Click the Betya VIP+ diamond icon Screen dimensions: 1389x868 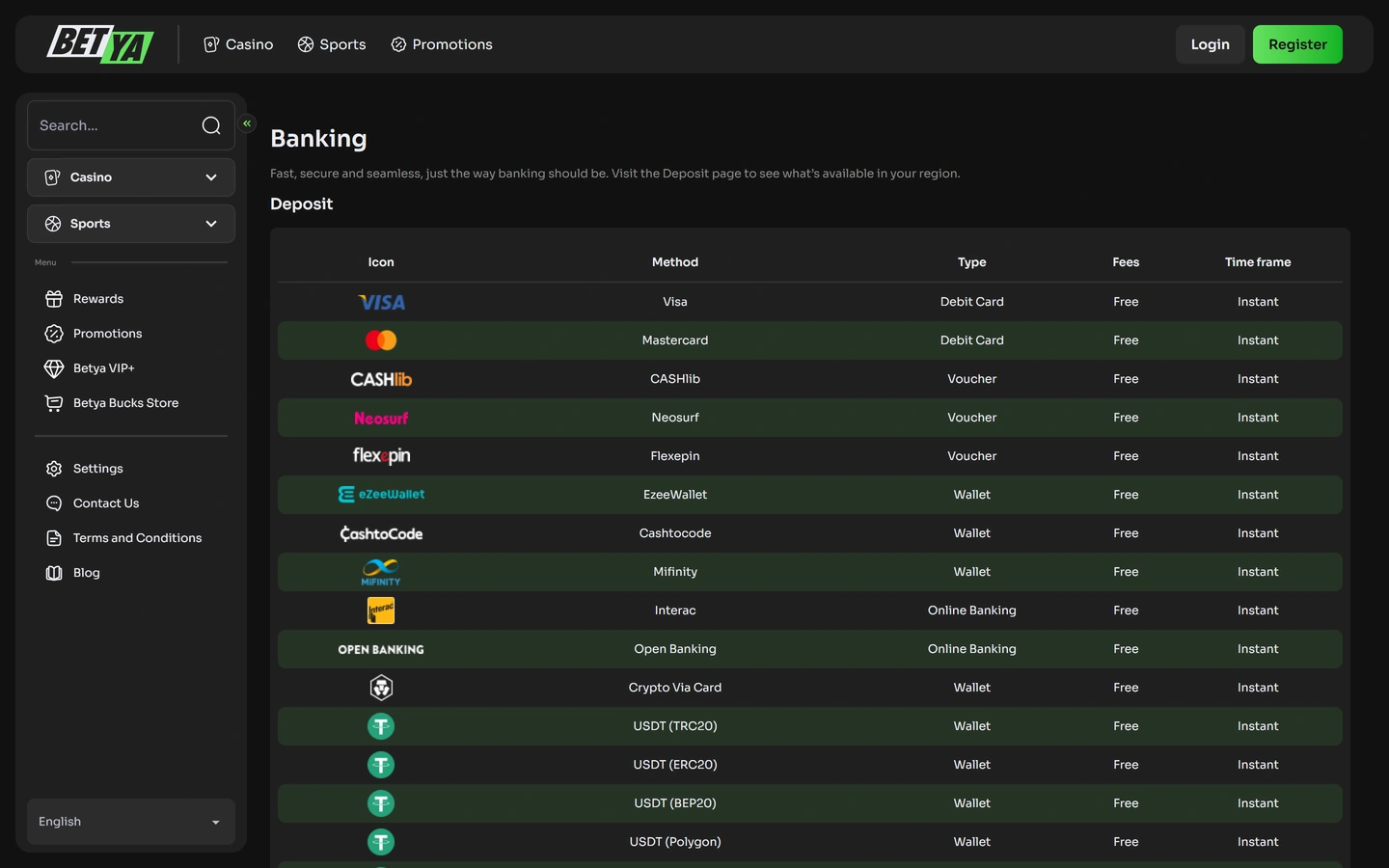54,368
